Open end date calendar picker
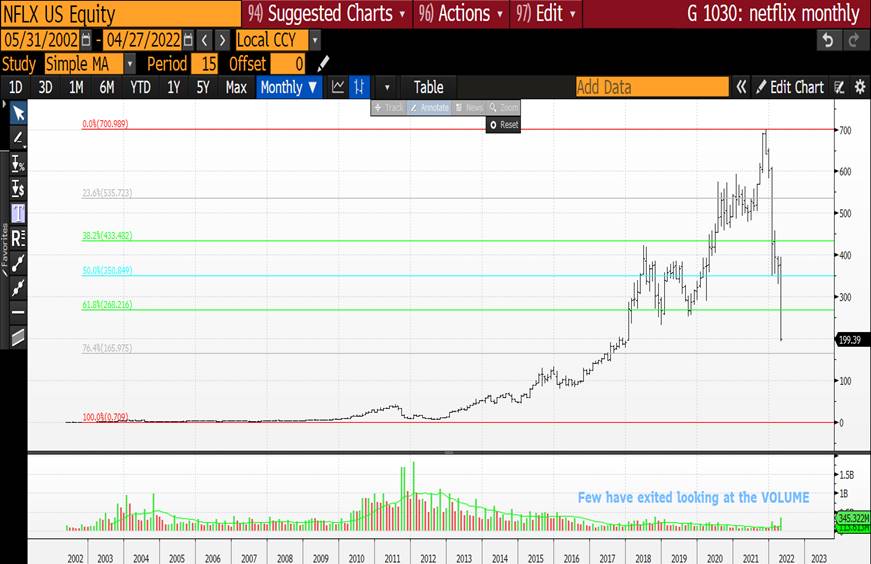Viewport: 871px width, 564px height. tap(188, 40)
